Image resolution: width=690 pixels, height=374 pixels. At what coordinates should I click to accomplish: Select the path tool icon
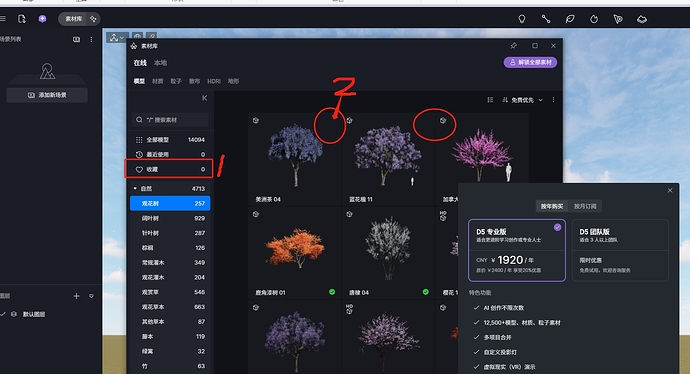(546, 19)
